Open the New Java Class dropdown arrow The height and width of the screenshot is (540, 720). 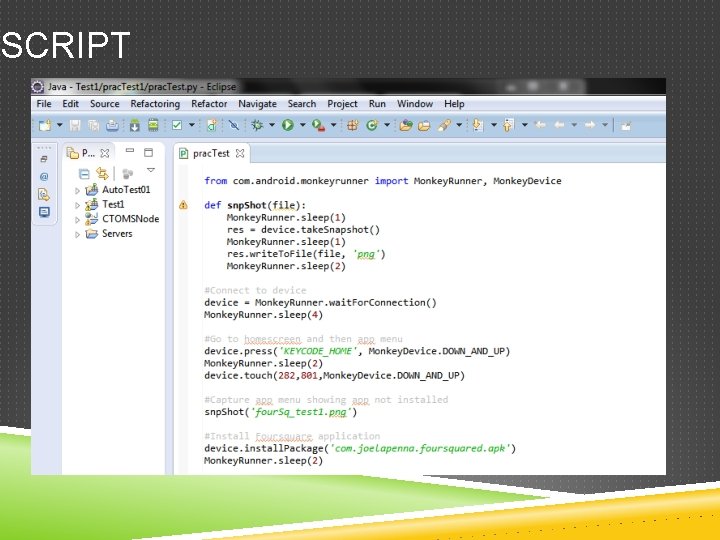click(387, 125)
